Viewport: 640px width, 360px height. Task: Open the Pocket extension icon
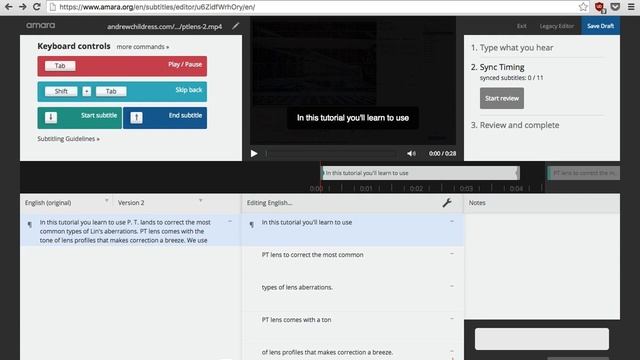click(616, 7)
